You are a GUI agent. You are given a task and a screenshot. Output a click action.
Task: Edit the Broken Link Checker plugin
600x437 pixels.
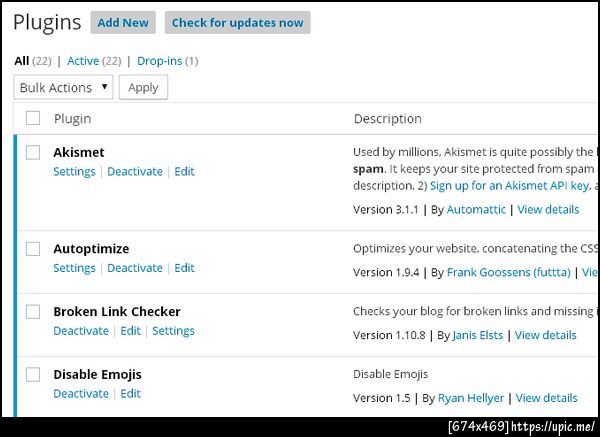pos(130,331)
